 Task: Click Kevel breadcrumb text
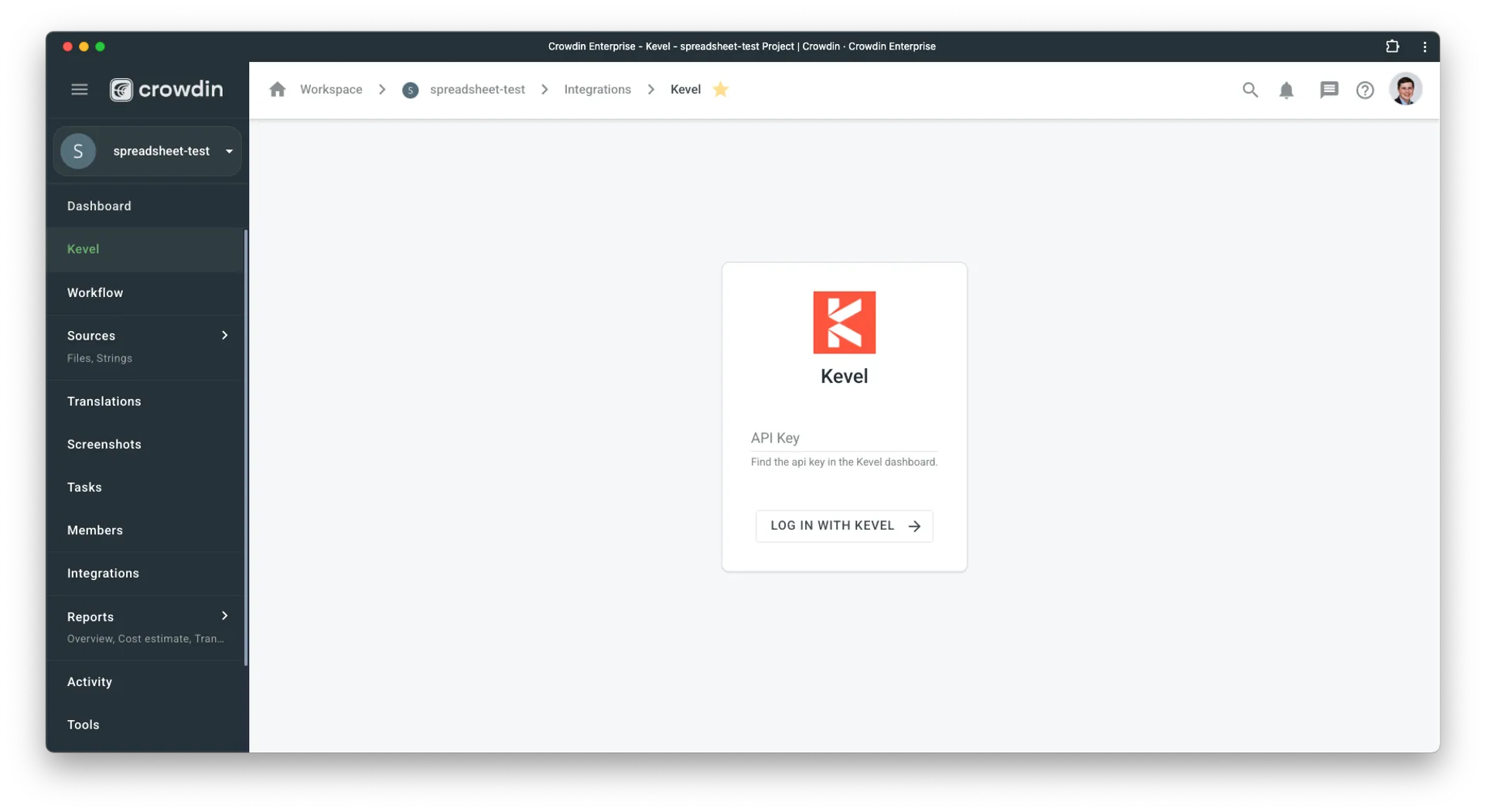[x=685, y=90]
